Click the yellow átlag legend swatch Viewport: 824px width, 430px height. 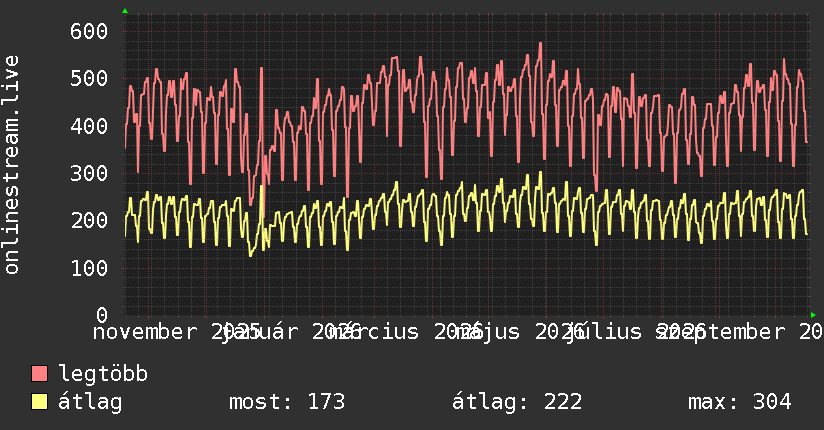pos(39,402)
